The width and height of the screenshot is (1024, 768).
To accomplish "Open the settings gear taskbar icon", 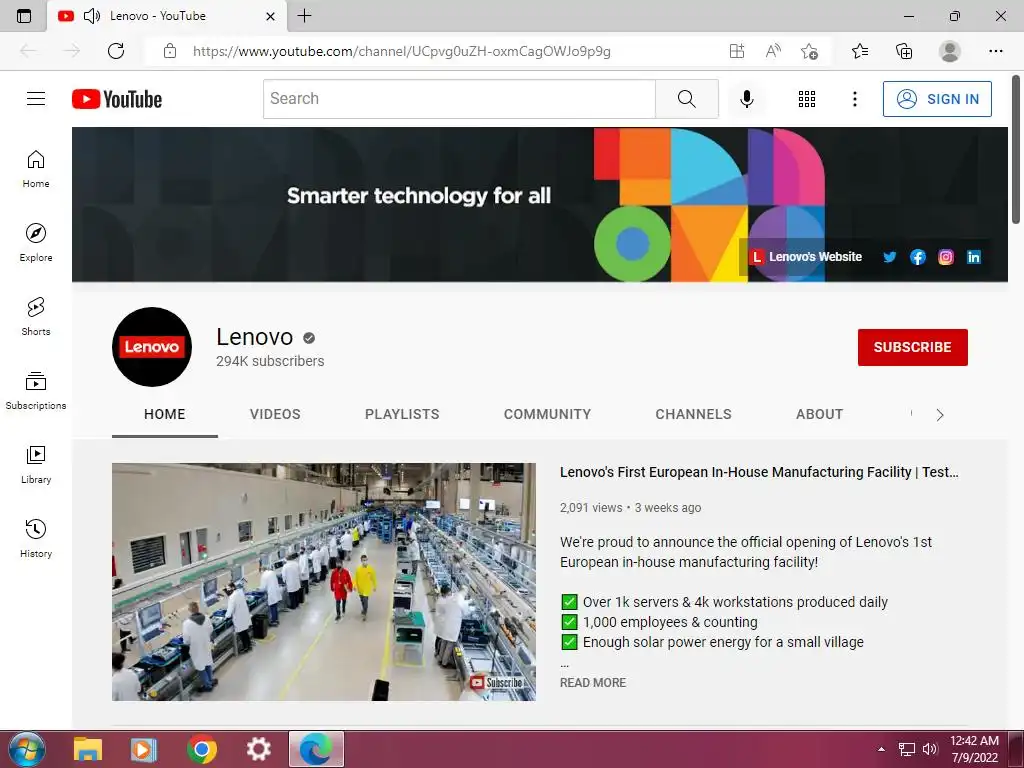I will coord(259,749).
